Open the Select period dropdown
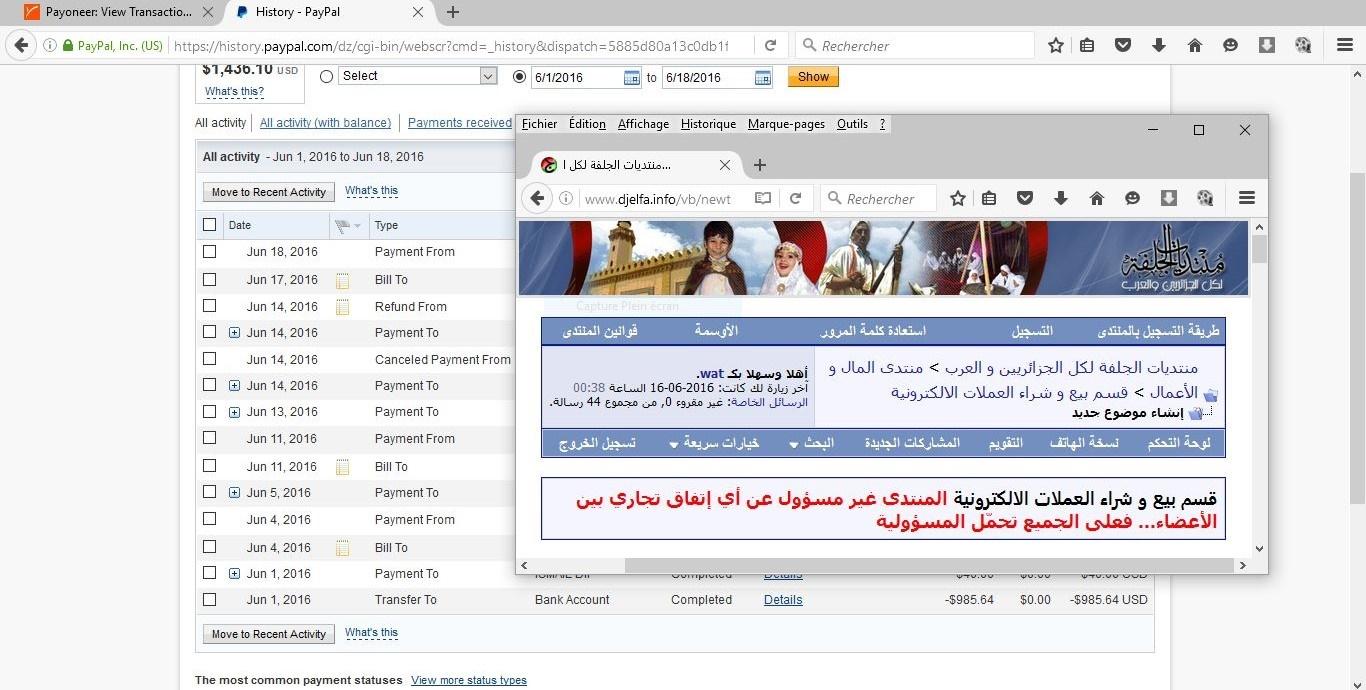Viewport: 1366px width, 690px height. point(417,76)
